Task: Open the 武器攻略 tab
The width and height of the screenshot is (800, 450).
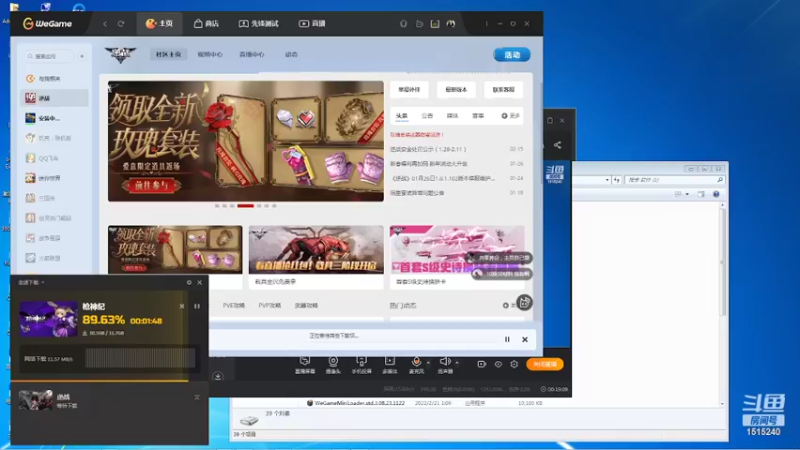Action: point(306,306)
